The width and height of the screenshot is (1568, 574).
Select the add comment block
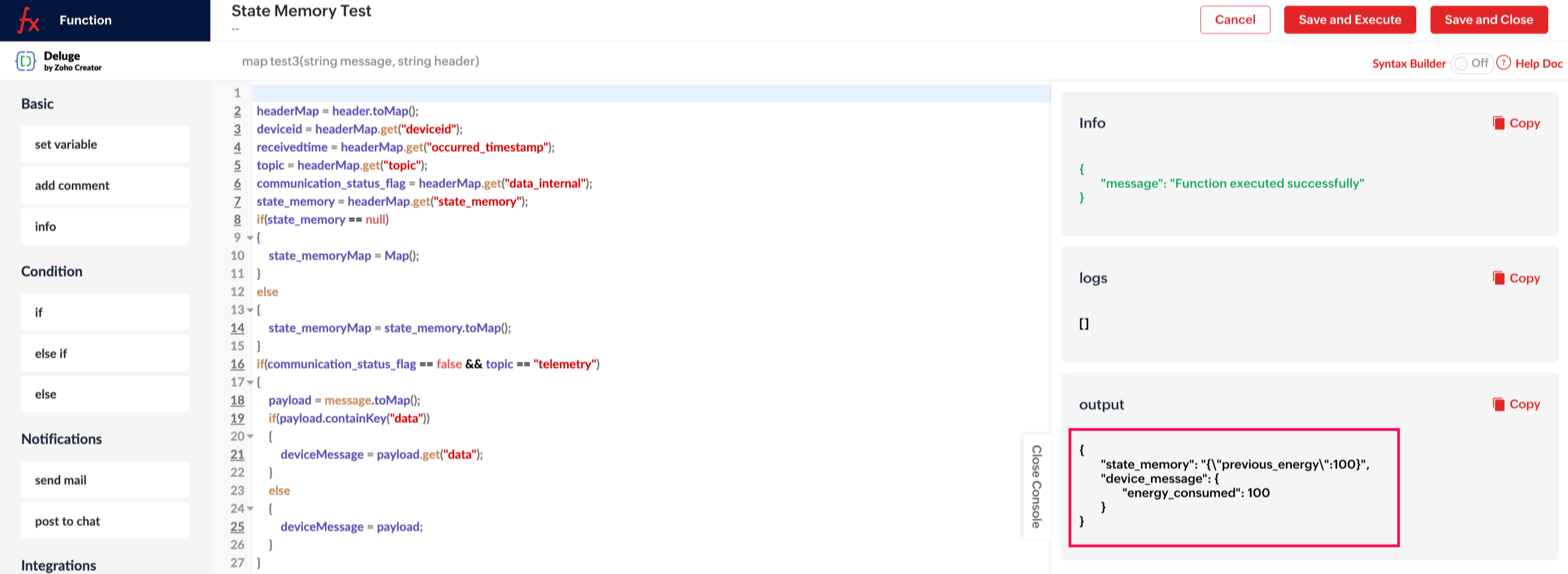105,186
